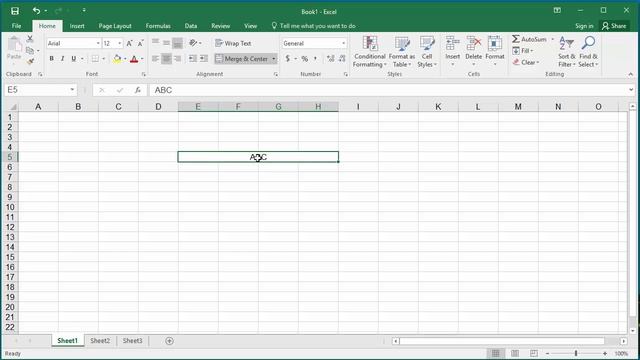Open the font size 12 dropdown
Image resolution: width=640 pixels, height=360 pixels.
(x=120, y=43)
